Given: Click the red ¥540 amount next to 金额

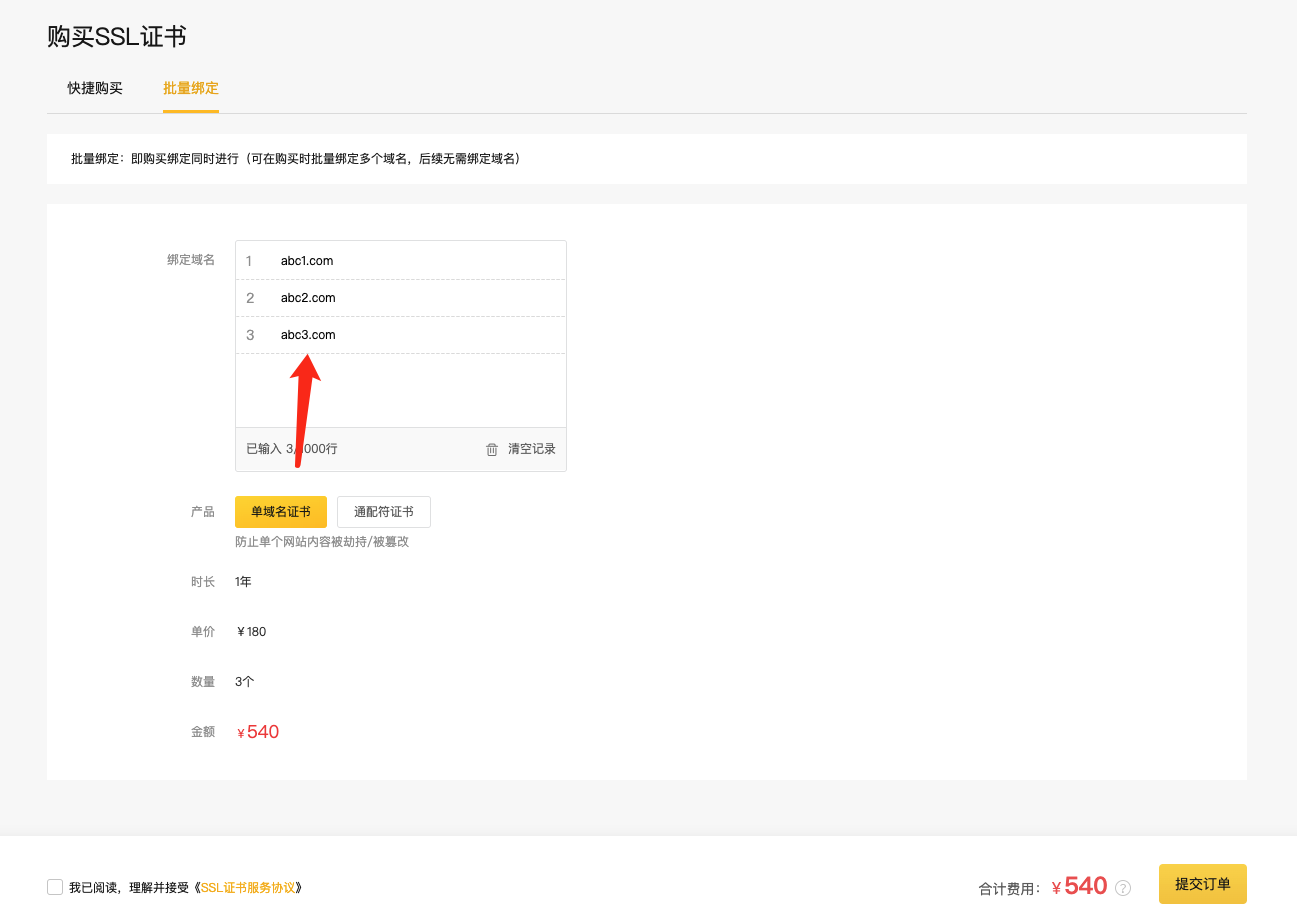Looking at the screenshot, I should 261,732.
